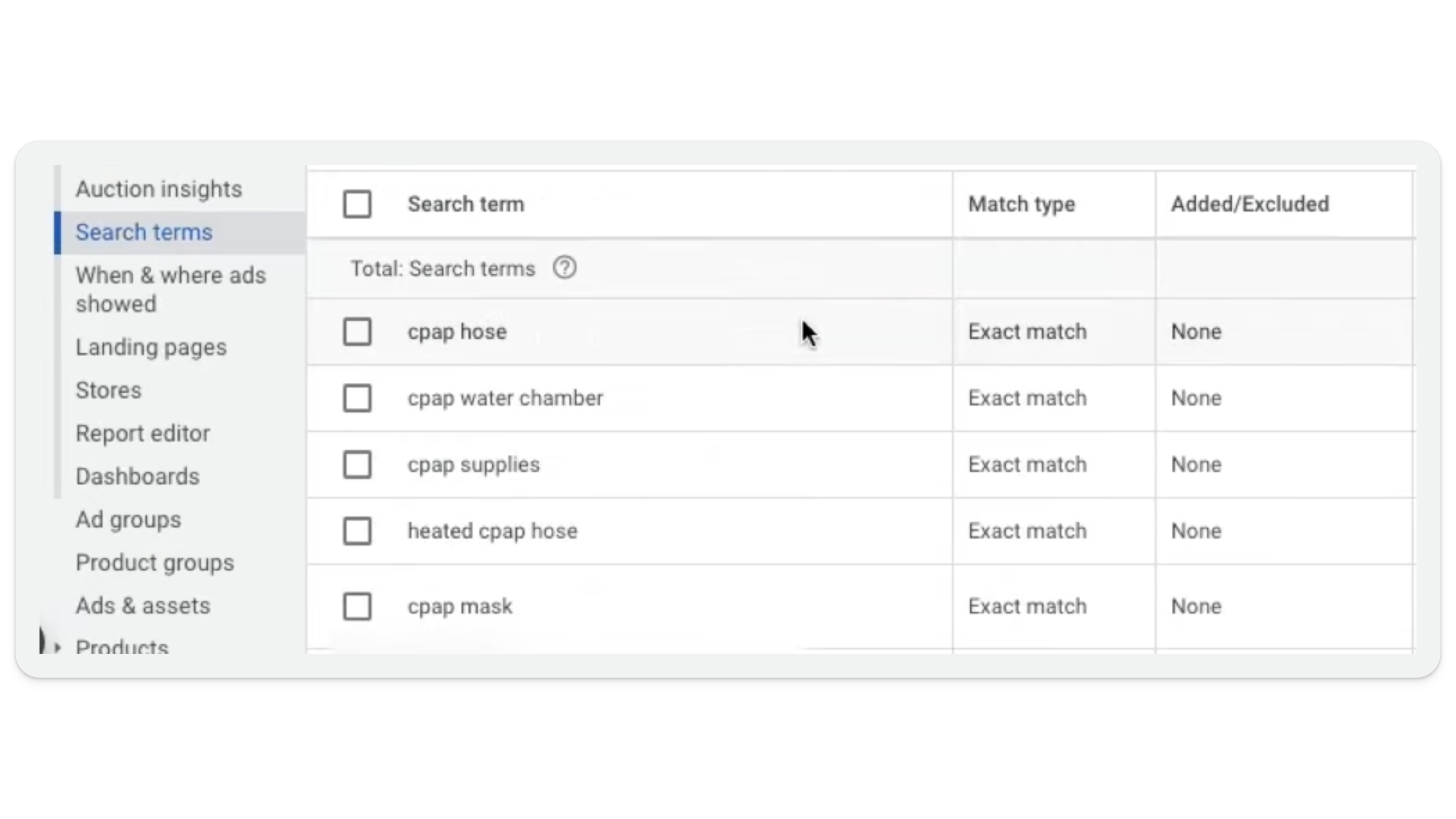Click the Report editor sidebar icon
The width and height of the screenshot is (1456, 819).
click(142, 433)
